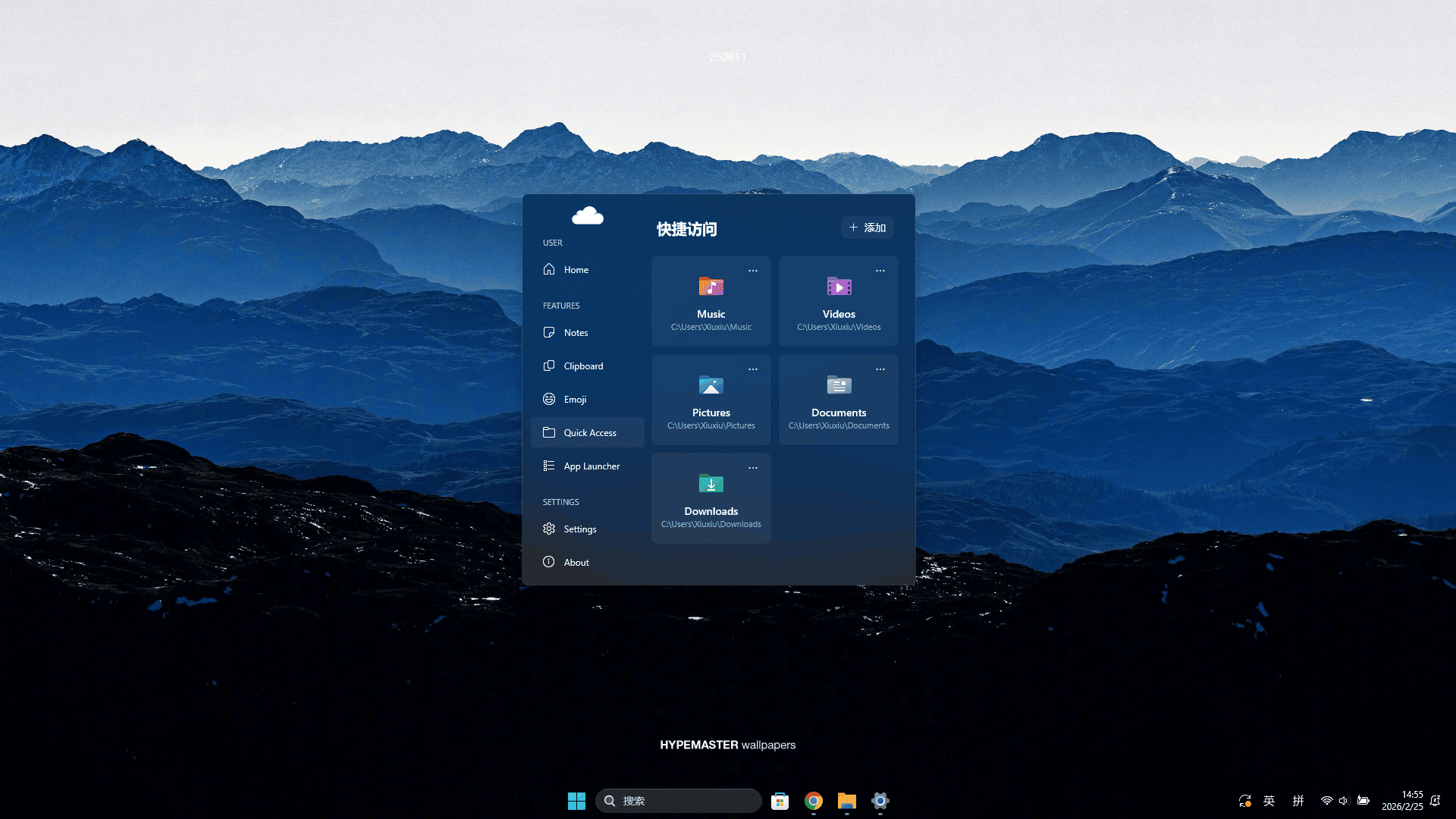The height and width of the screenshot is (819, 1456).
Task: Open the Documents folder icon
Action: [x=838, y=385]
